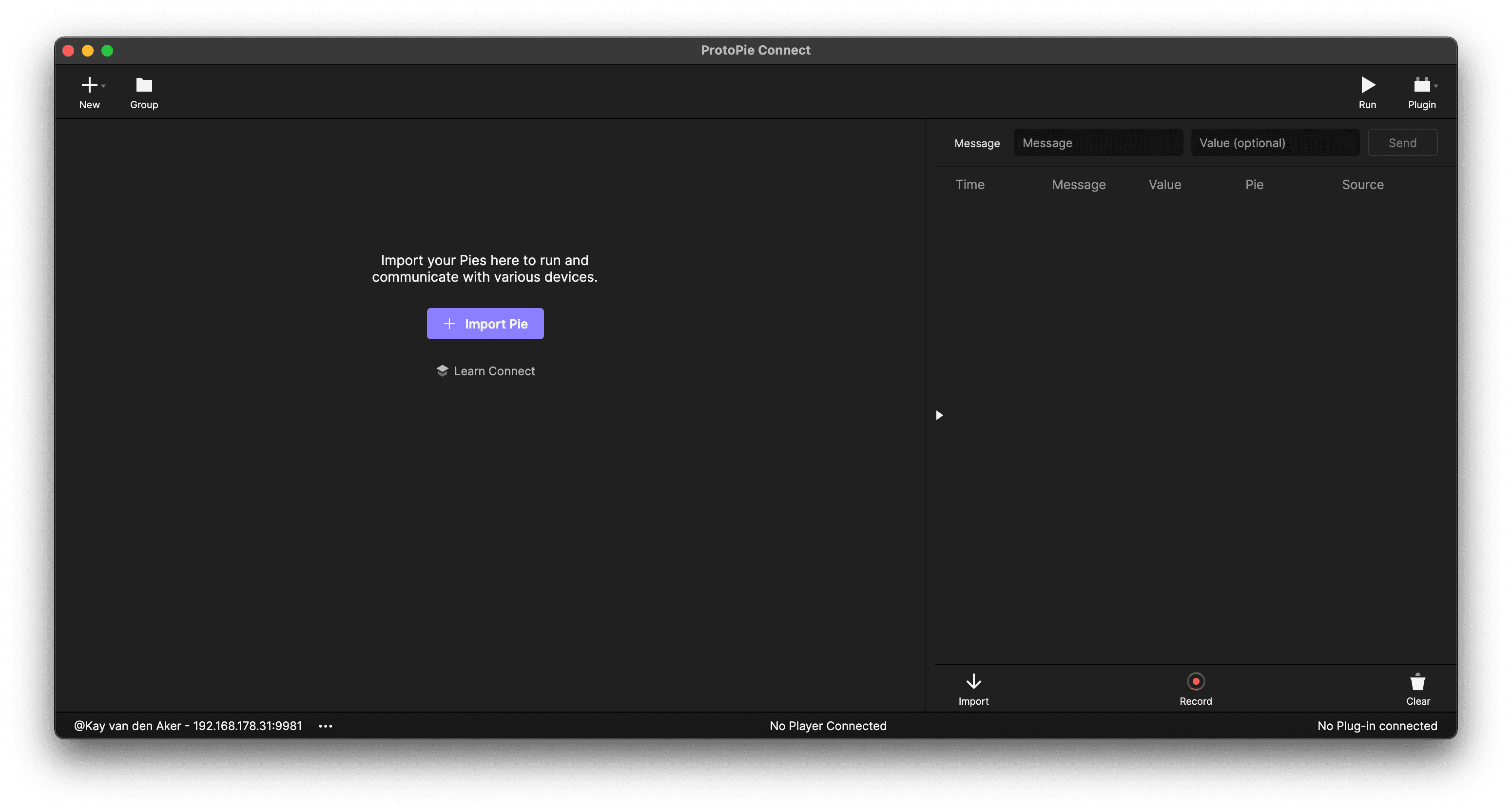Start recording messages with the Record button

point(1196,688)
